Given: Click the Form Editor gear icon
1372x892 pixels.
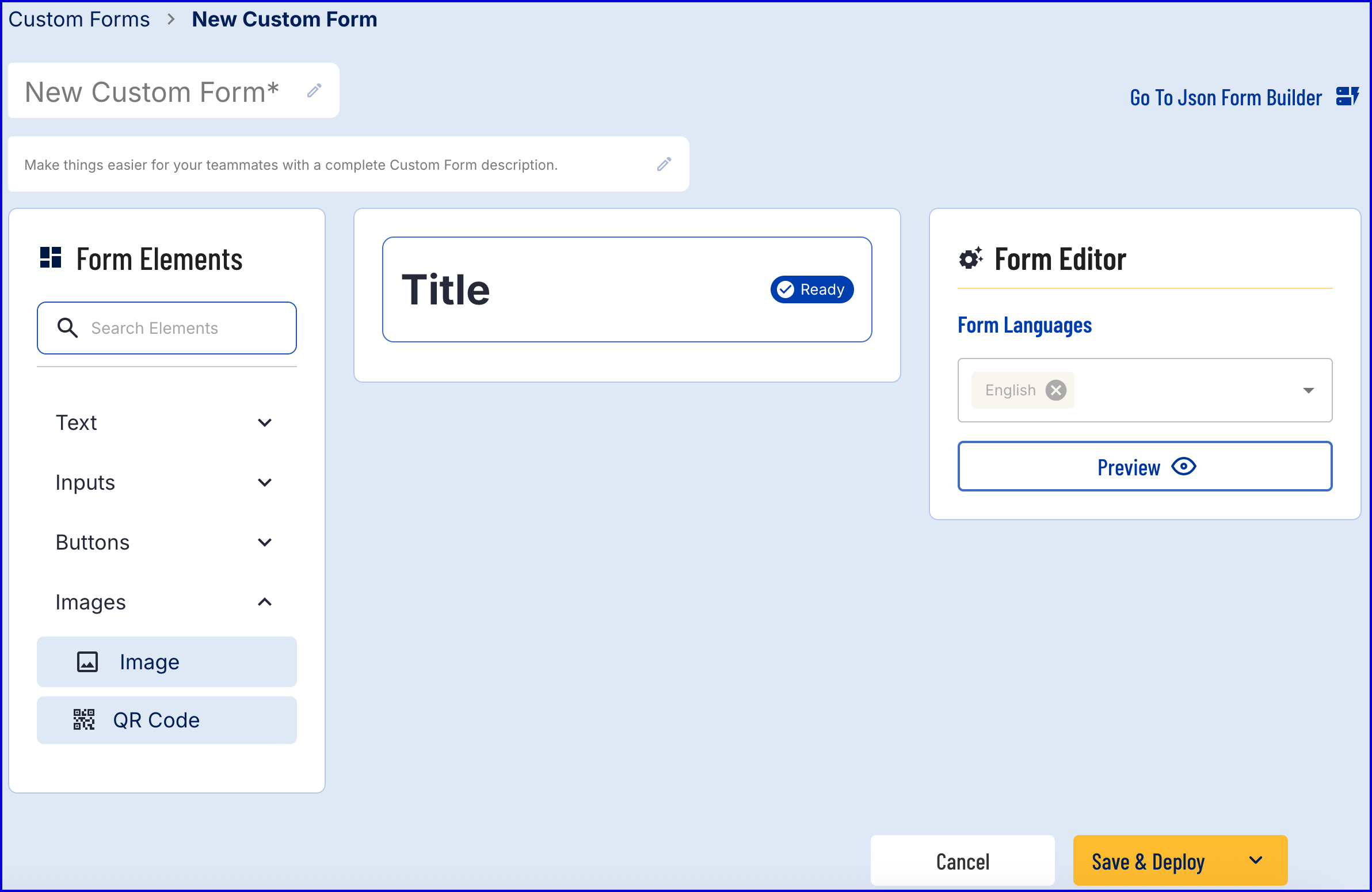Looking at the screenshot, I should point(971,258).
